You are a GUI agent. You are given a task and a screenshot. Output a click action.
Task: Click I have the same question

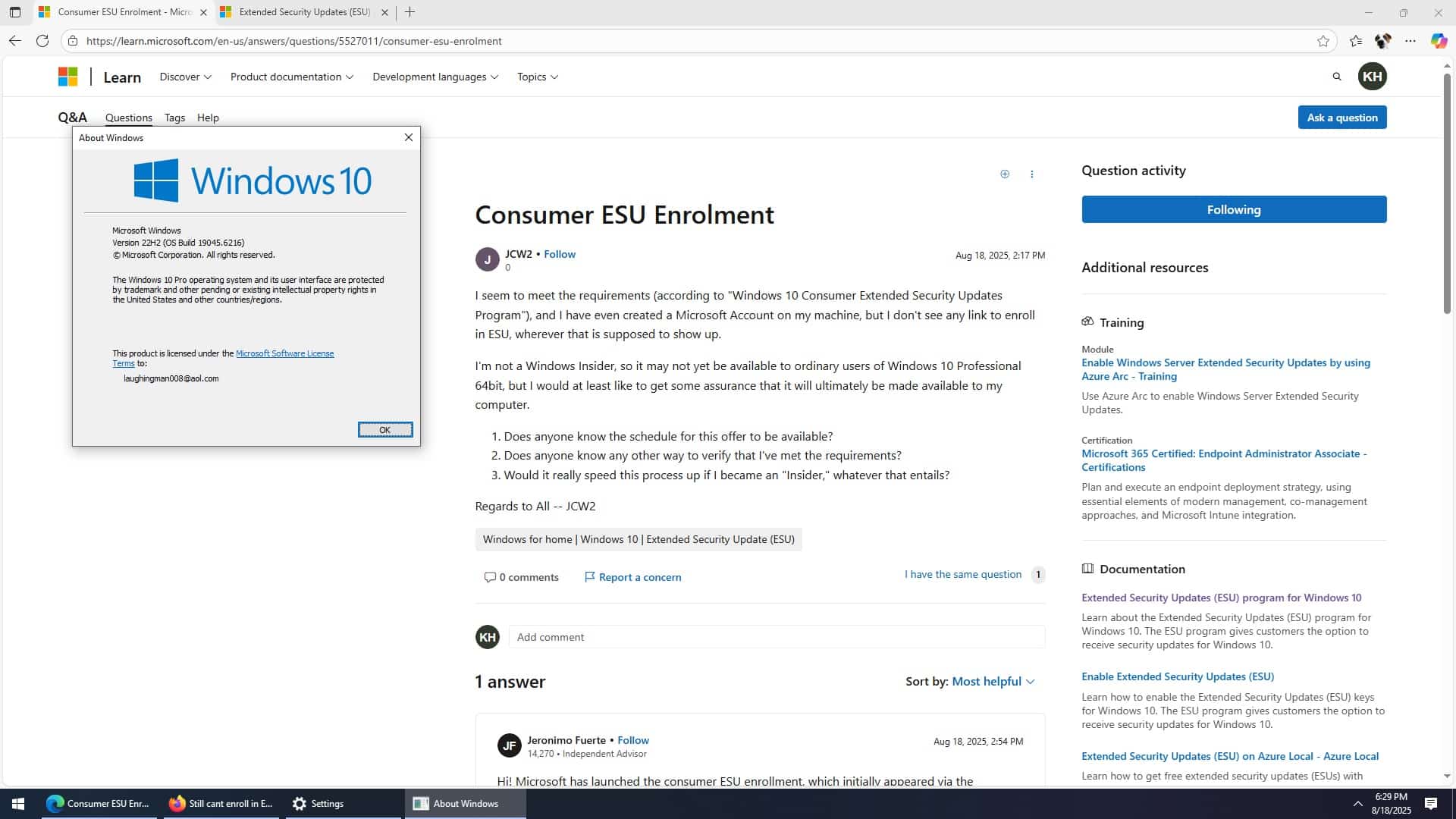[963, 574]
